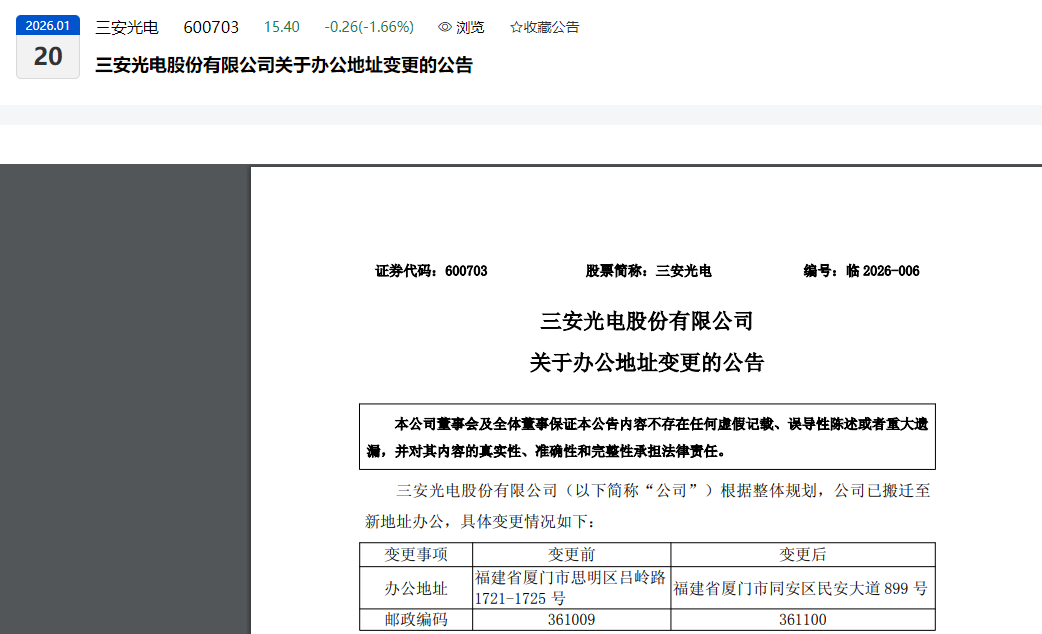Select the document heading 三安光电股份有限公司

[x=645, y=321]
